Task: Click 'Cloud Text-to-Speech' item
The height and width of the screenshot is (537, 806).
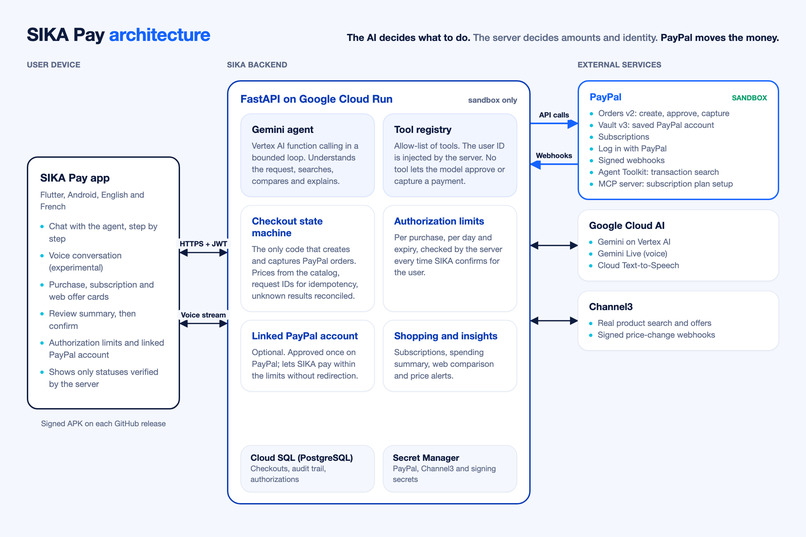Action: [638, 265]
